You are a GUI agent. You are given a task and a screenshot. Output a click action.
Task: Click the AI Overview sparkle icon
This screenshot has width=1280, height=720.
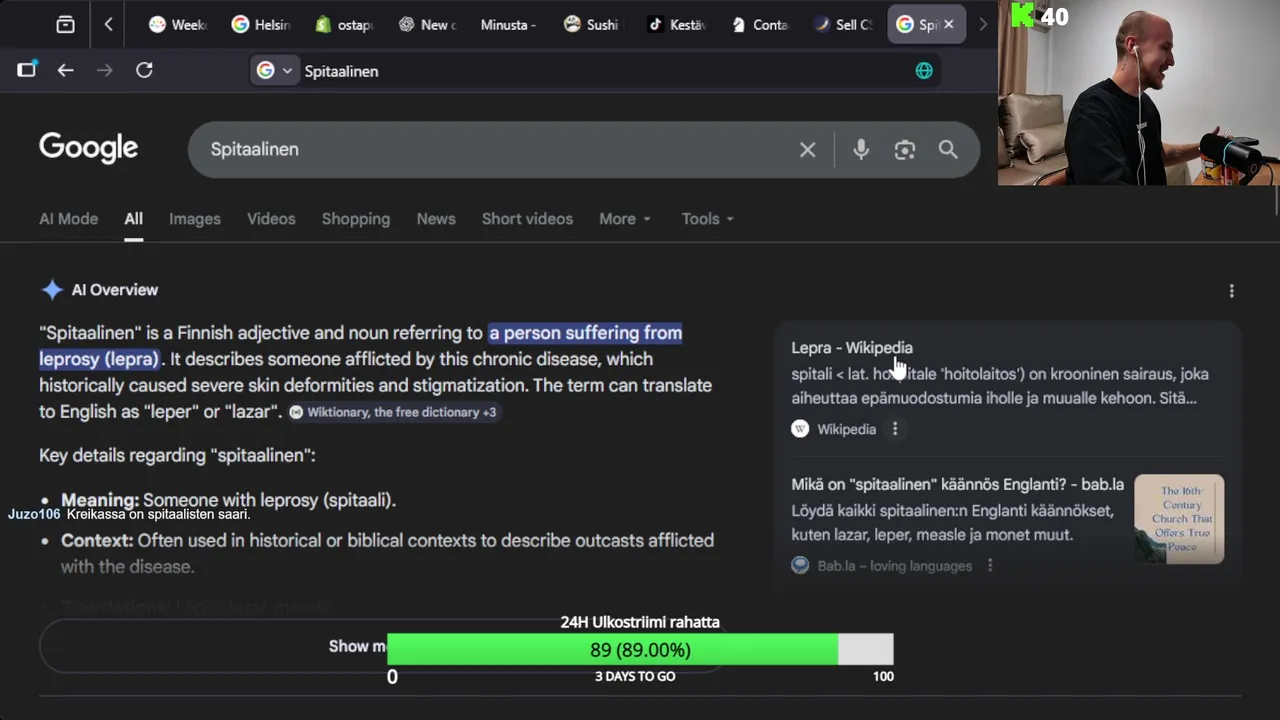click(52, 290)
